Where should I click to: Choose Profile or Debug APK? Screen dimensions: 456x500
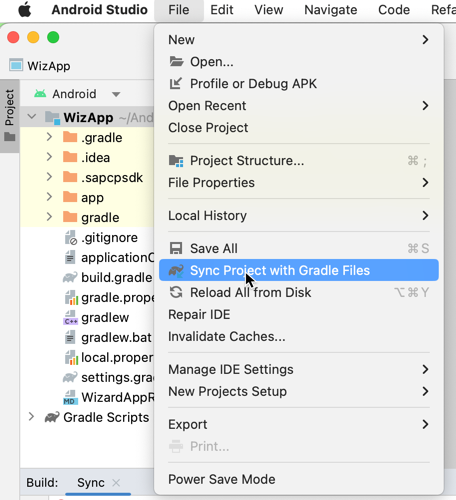299,84
